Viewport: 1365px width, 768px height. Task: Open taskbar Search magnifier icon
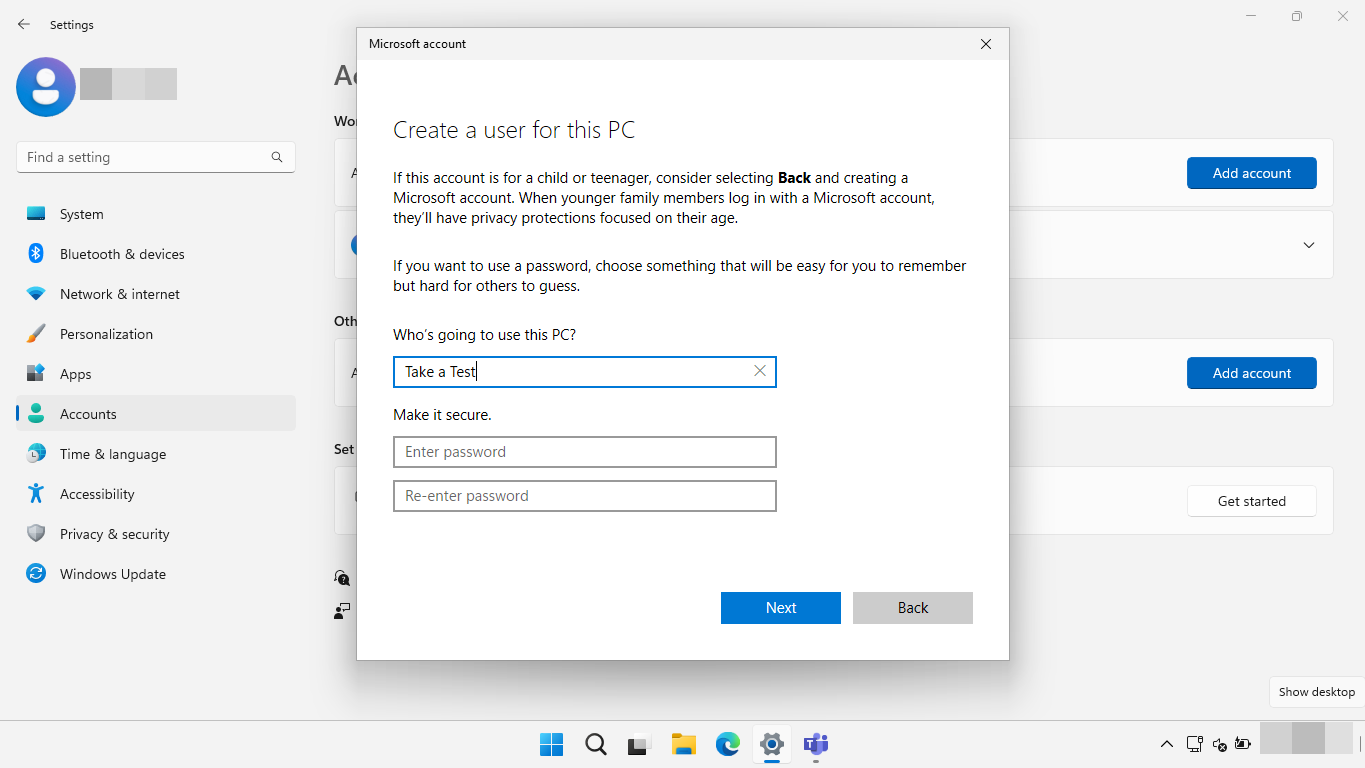coord(596,744)
